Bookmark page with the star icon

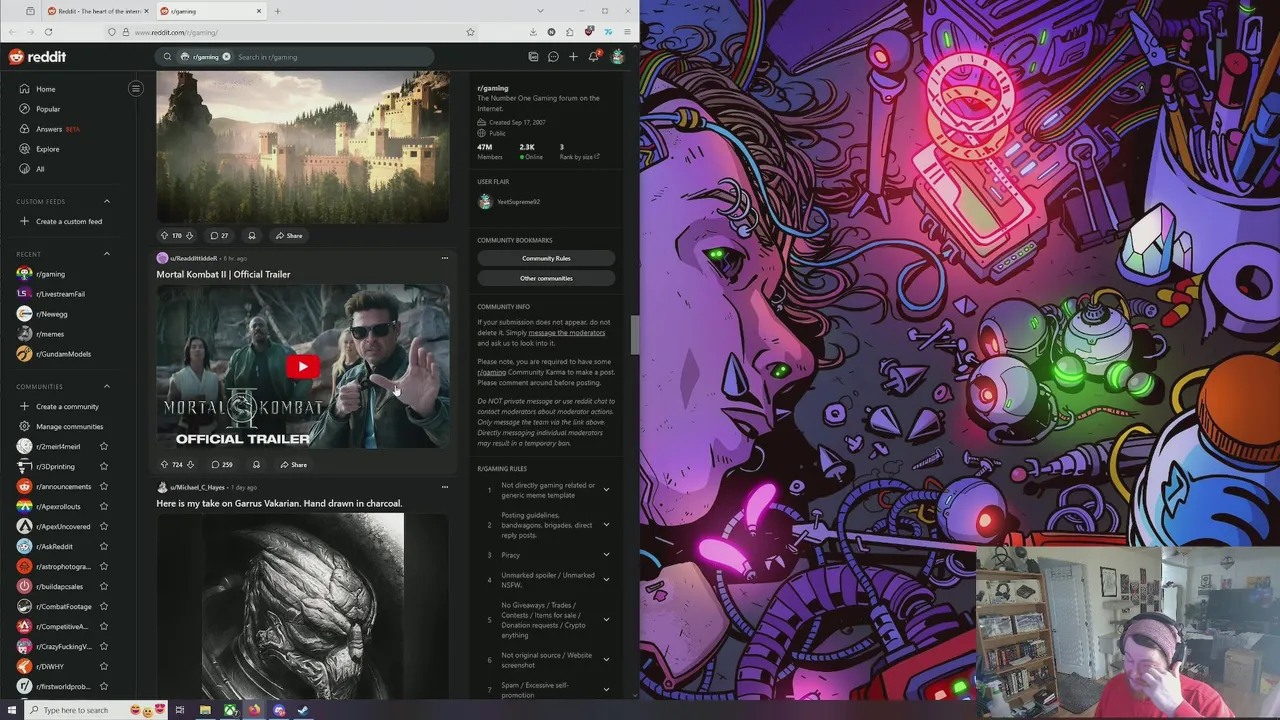[470, 32]
